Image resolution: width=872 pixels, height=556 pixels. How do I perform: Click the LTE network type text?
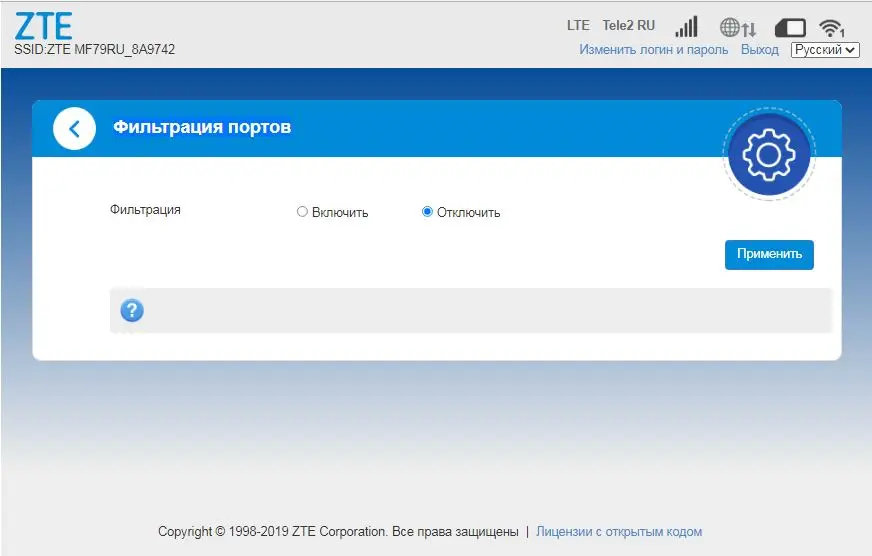[578, 26]
